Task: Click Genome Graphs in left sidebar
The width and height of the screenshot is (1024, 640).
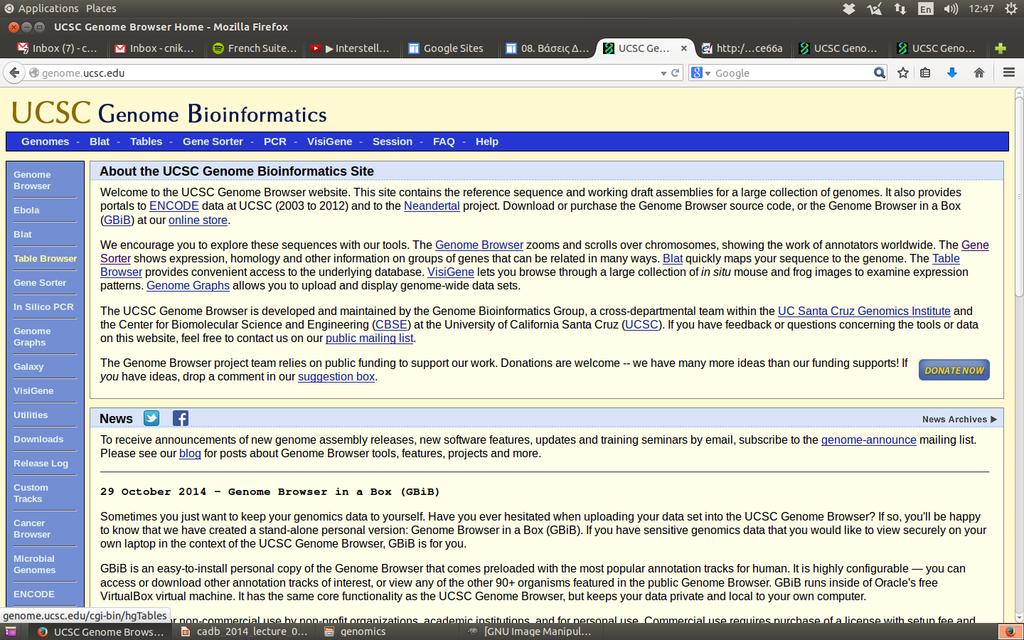Action: tap(32, 336)
